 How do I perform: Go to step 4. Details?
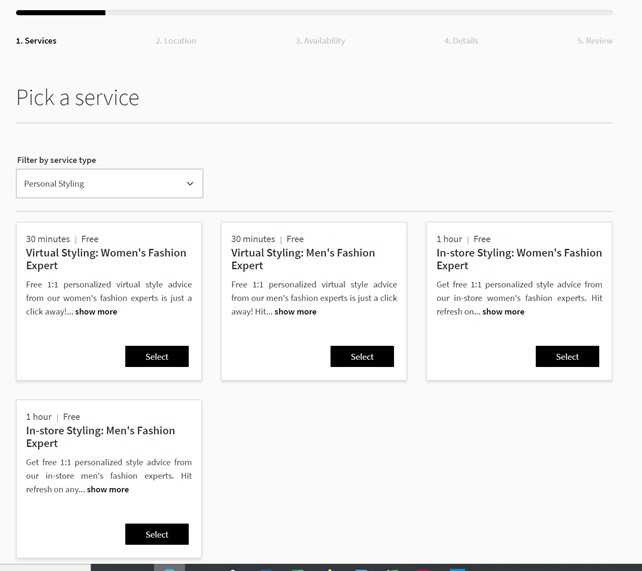(461, 41)
